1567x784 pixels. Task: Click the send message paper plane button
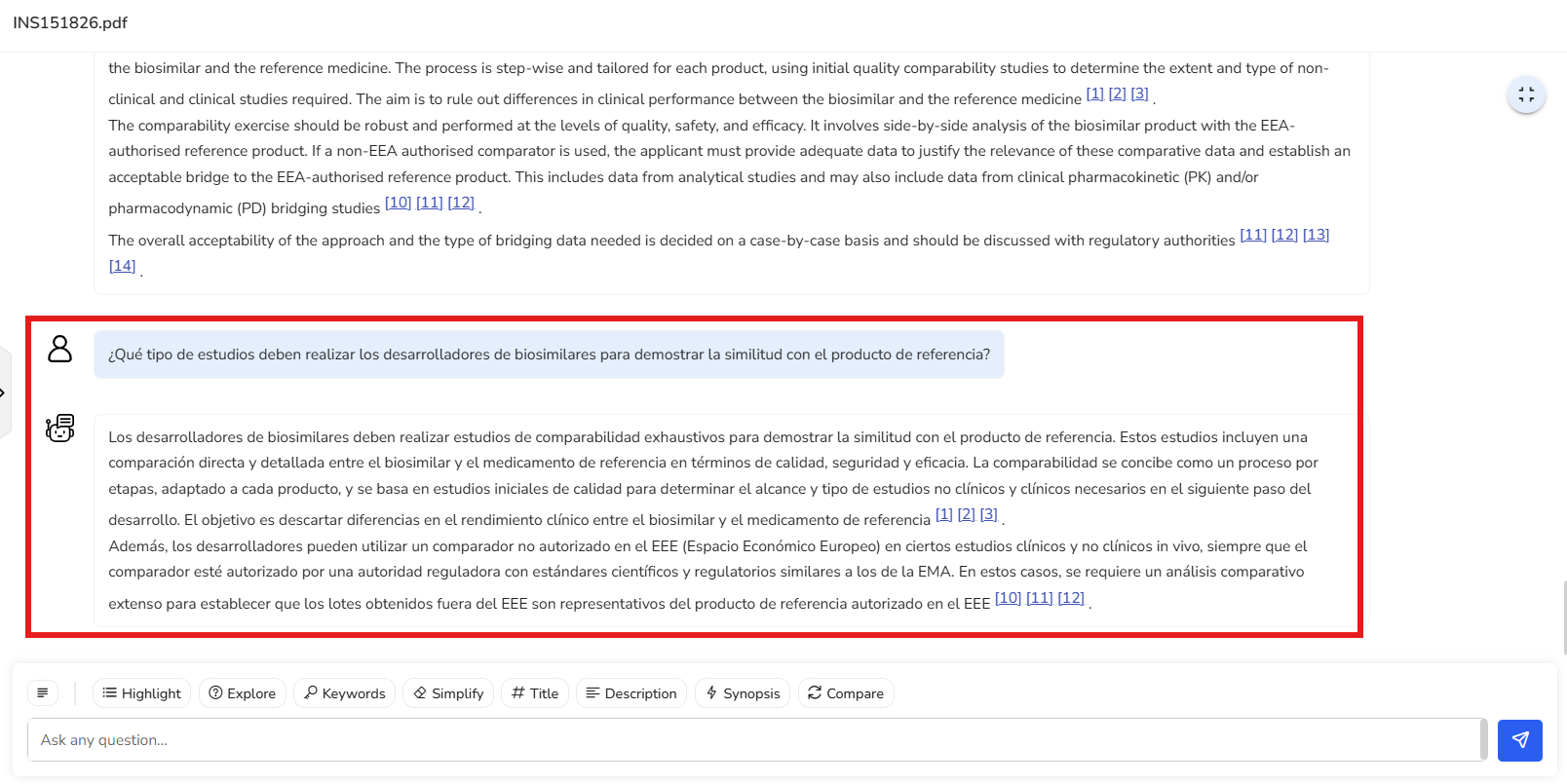pyautogui.click(x=1519, y=740)
